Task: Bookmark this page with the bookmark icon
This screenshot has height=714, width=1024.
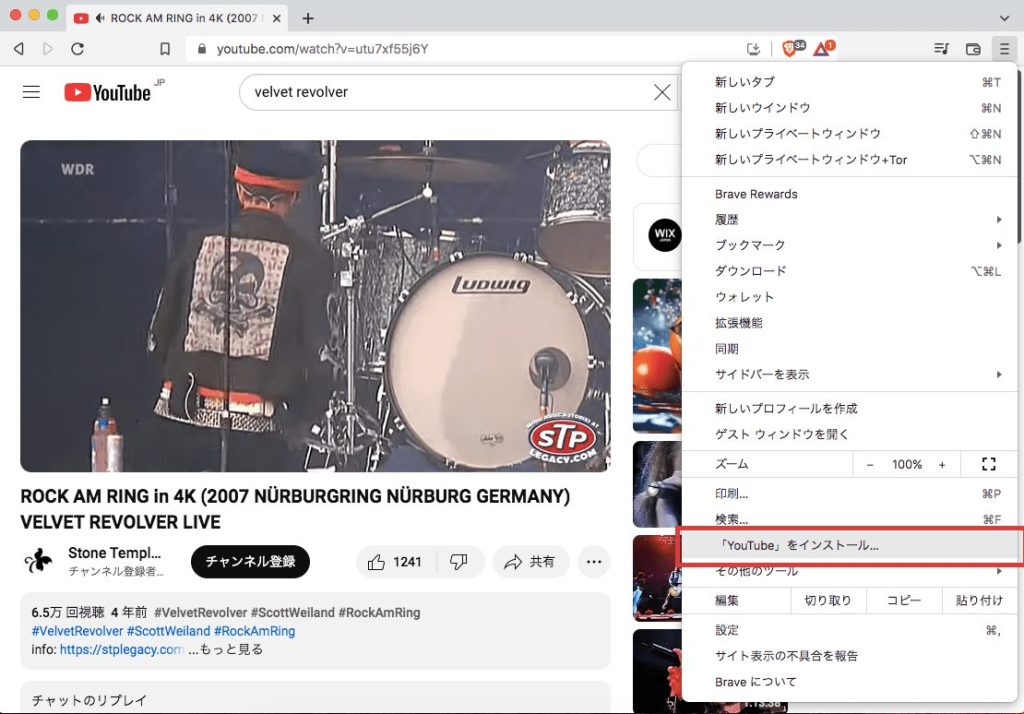Action: pos(165,49)
